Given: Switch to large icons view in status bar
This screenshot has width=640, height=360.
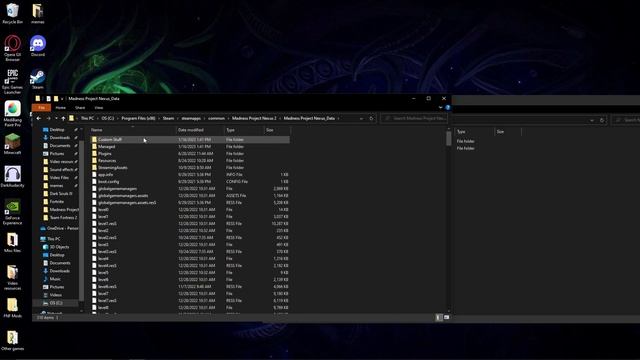Looking at the screenshot, I should (x=446, y=317).
